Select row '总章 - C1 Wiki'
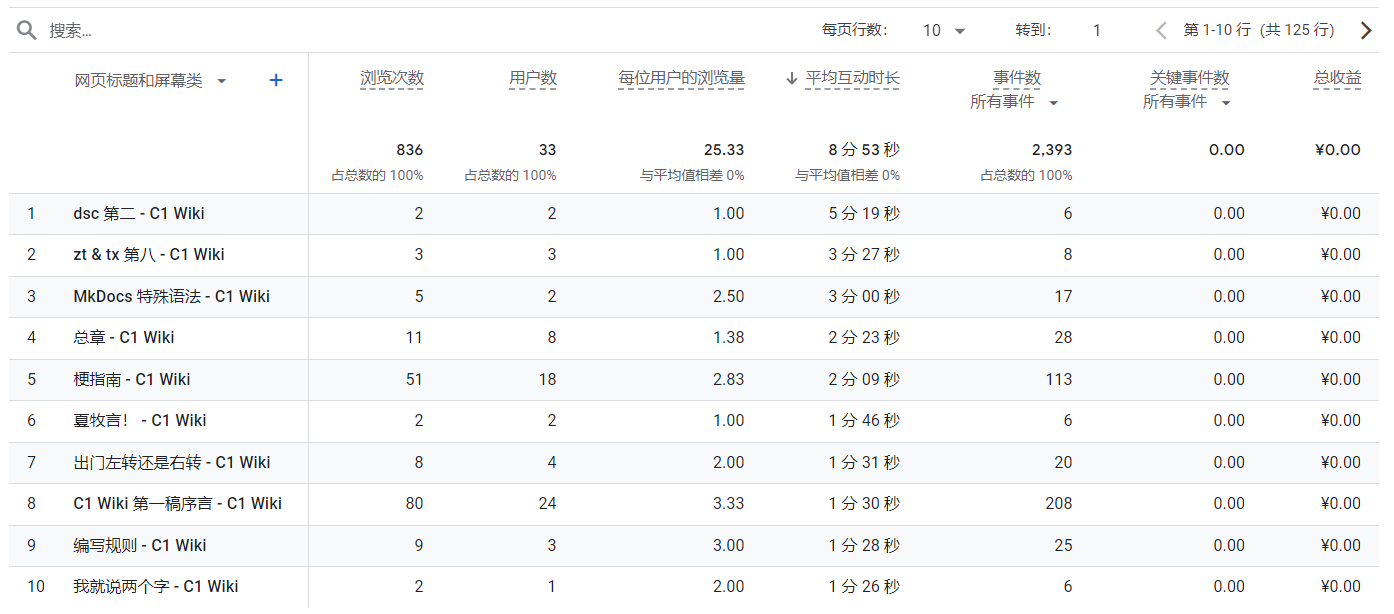 [694, 337]
